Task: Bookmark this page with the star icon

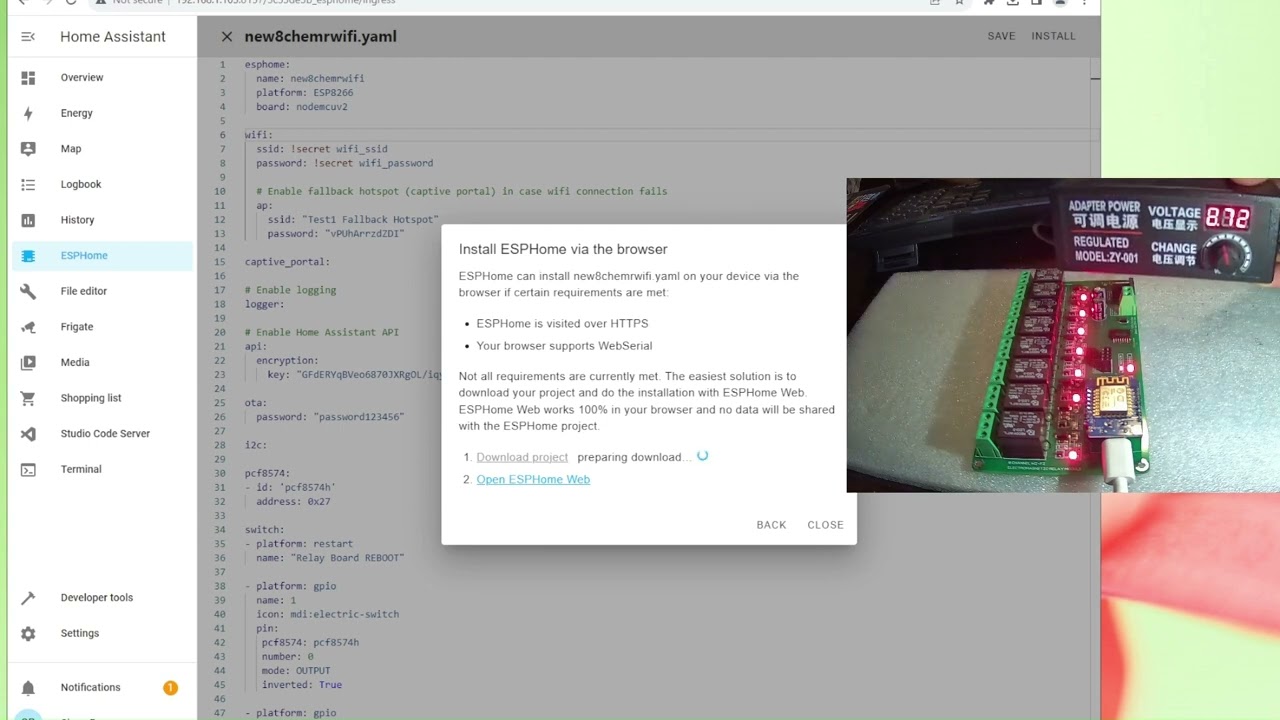Action: (x=959, y=3)
